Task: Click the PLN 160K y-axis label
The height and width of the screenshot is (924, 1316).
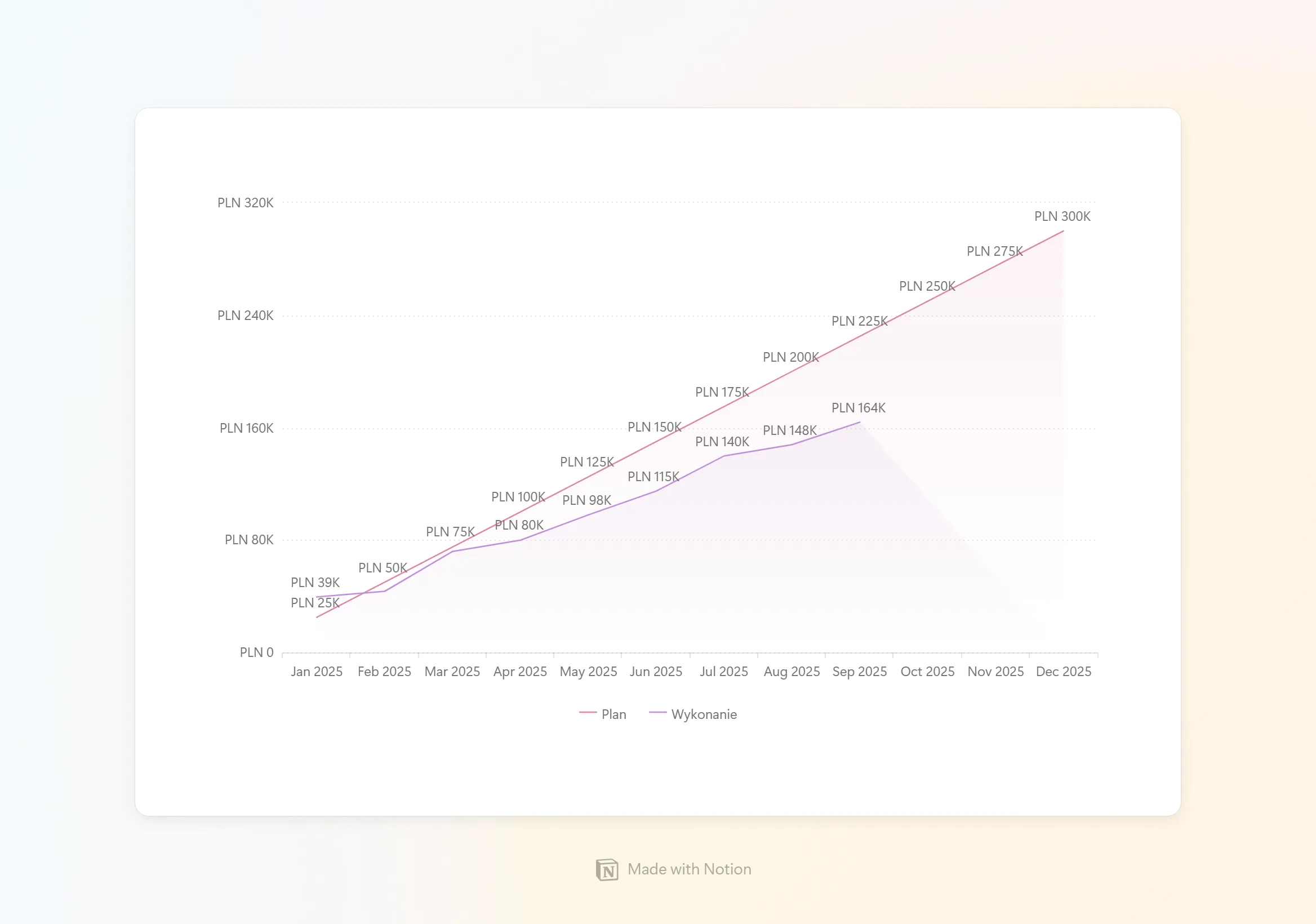Action: click(x=246, y=428)
